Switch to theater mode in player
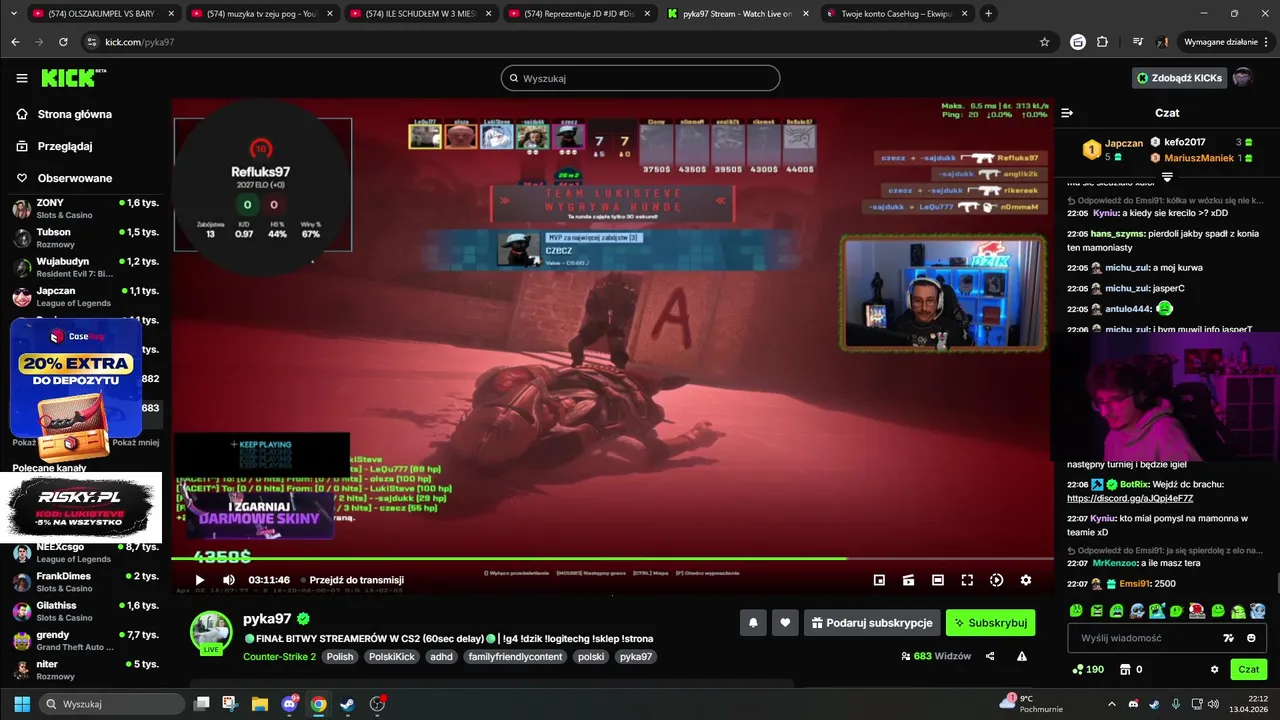This screenshot has height=720, width=1280. pos(938,580)
